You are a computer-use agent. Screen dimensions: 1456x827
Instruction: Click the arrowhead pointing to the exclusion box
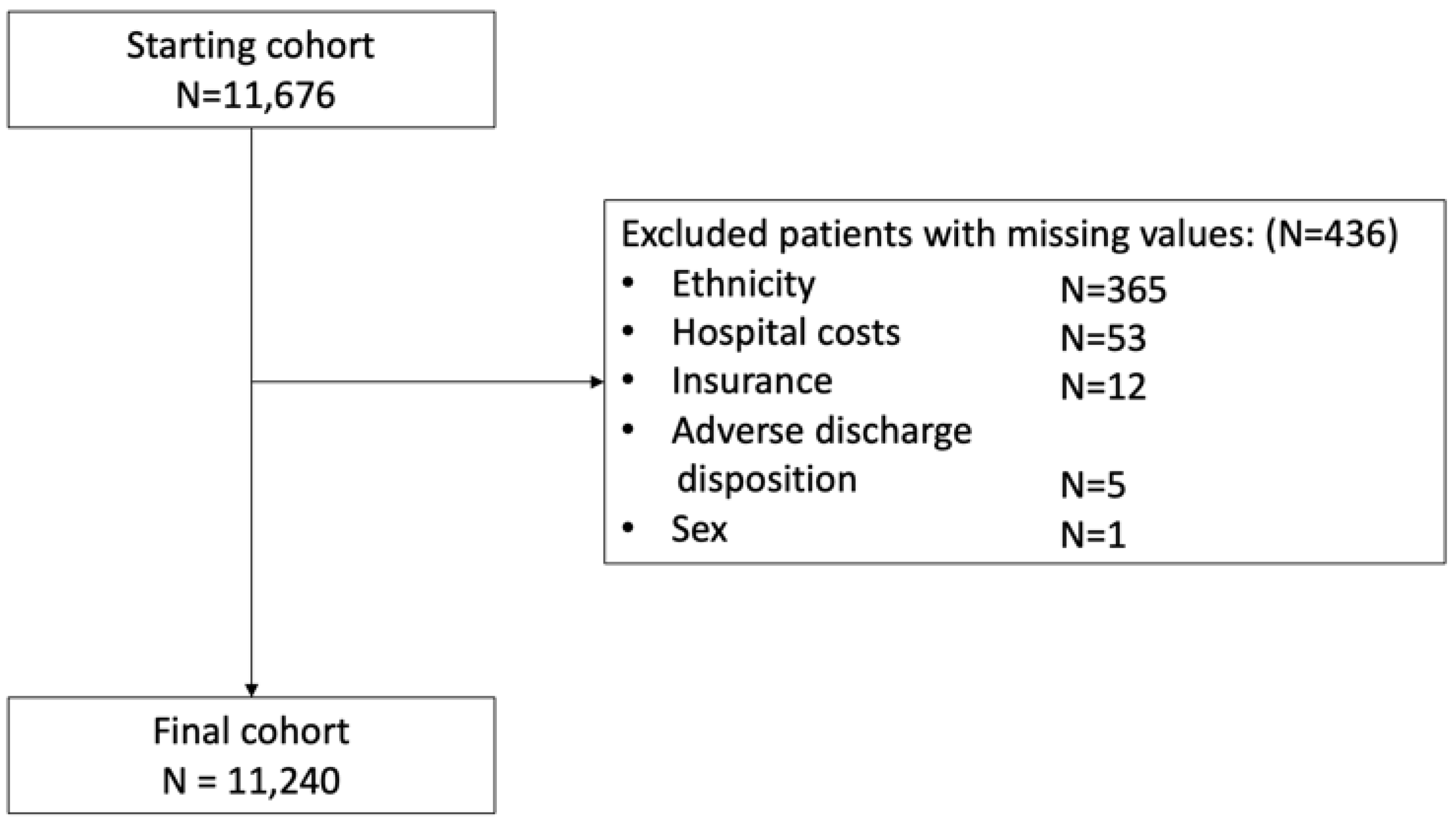(x=597, y=382)
